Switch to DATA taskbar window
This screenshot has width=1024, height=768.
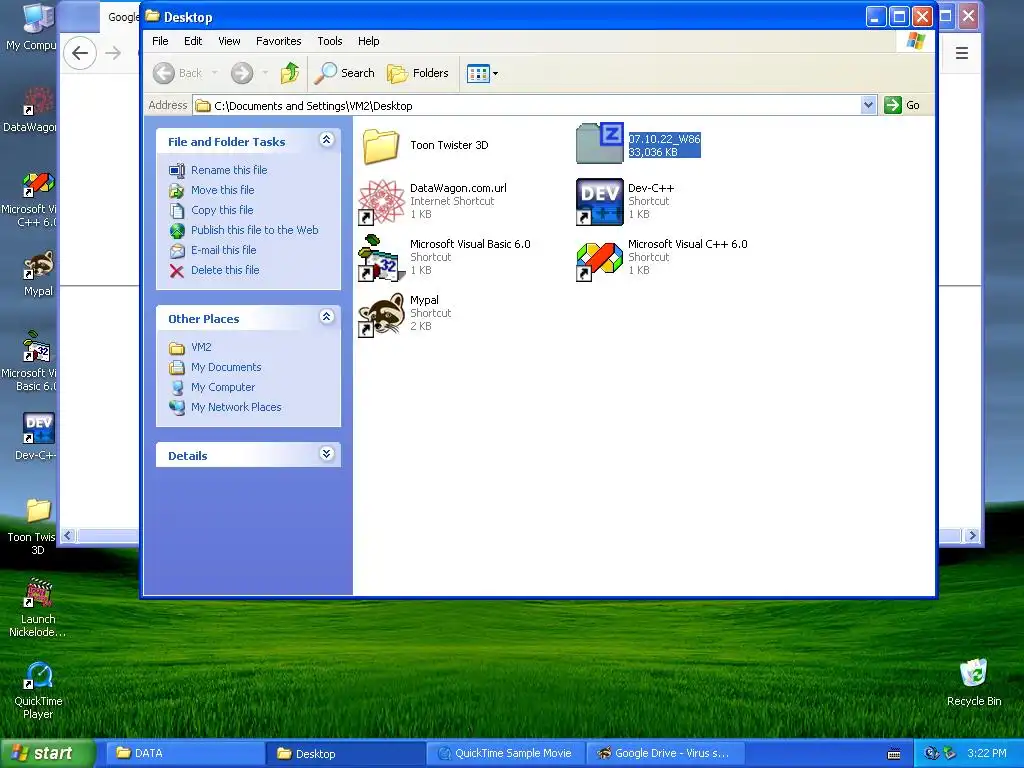(185, 753)
